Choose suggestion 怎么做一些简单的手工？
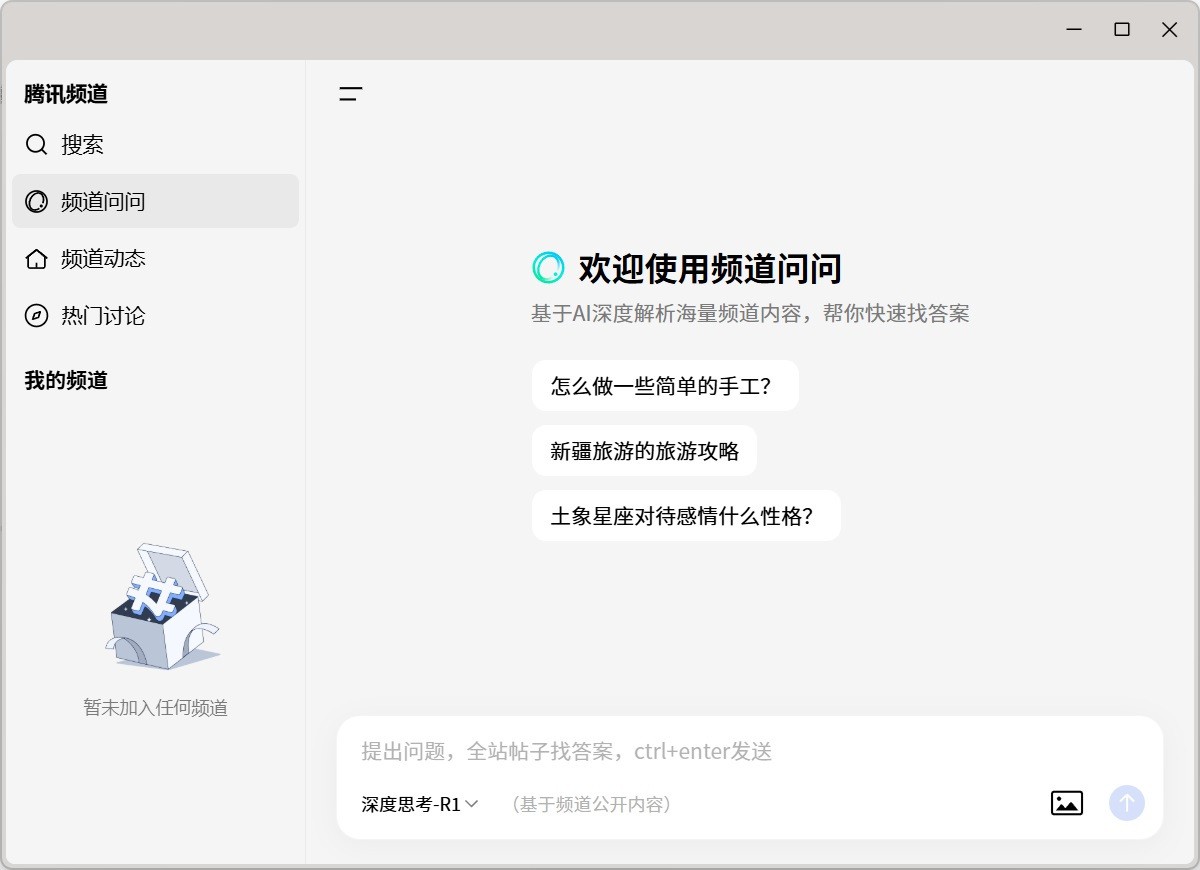Viewport: 1200px width, 870px height. click(664, 386)
